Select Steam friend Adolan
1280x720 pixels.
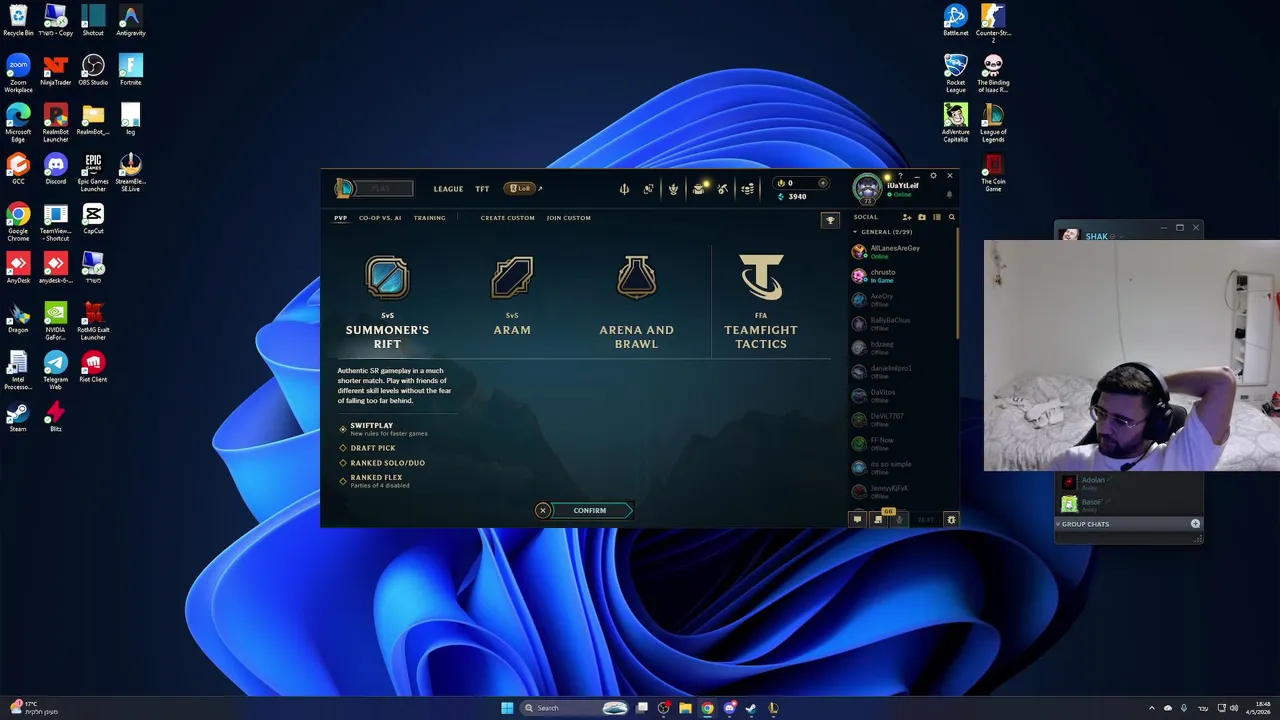pyautogui.click(x=1129, y=483)
